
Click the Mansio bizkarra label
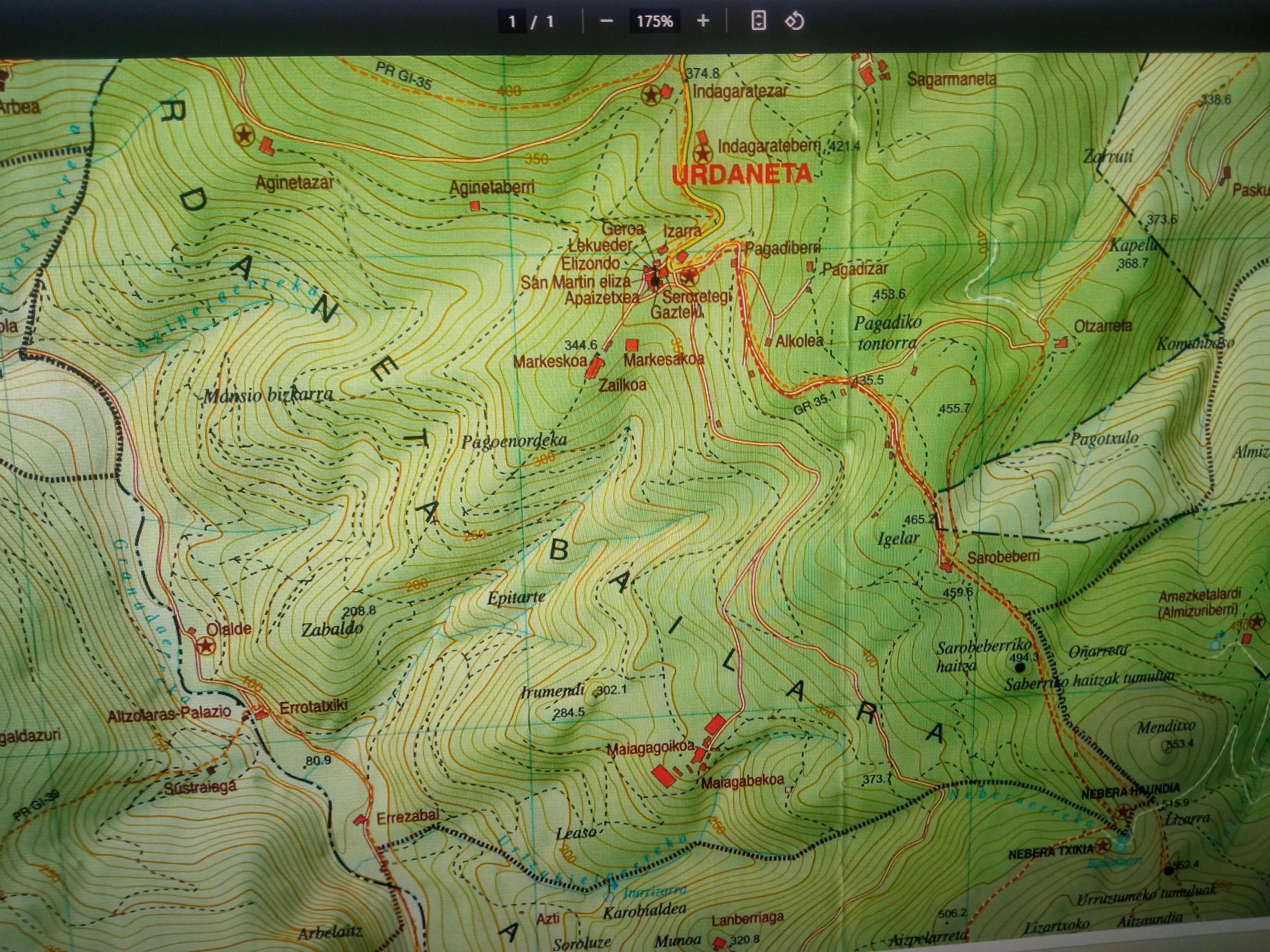tap(268, 395)
